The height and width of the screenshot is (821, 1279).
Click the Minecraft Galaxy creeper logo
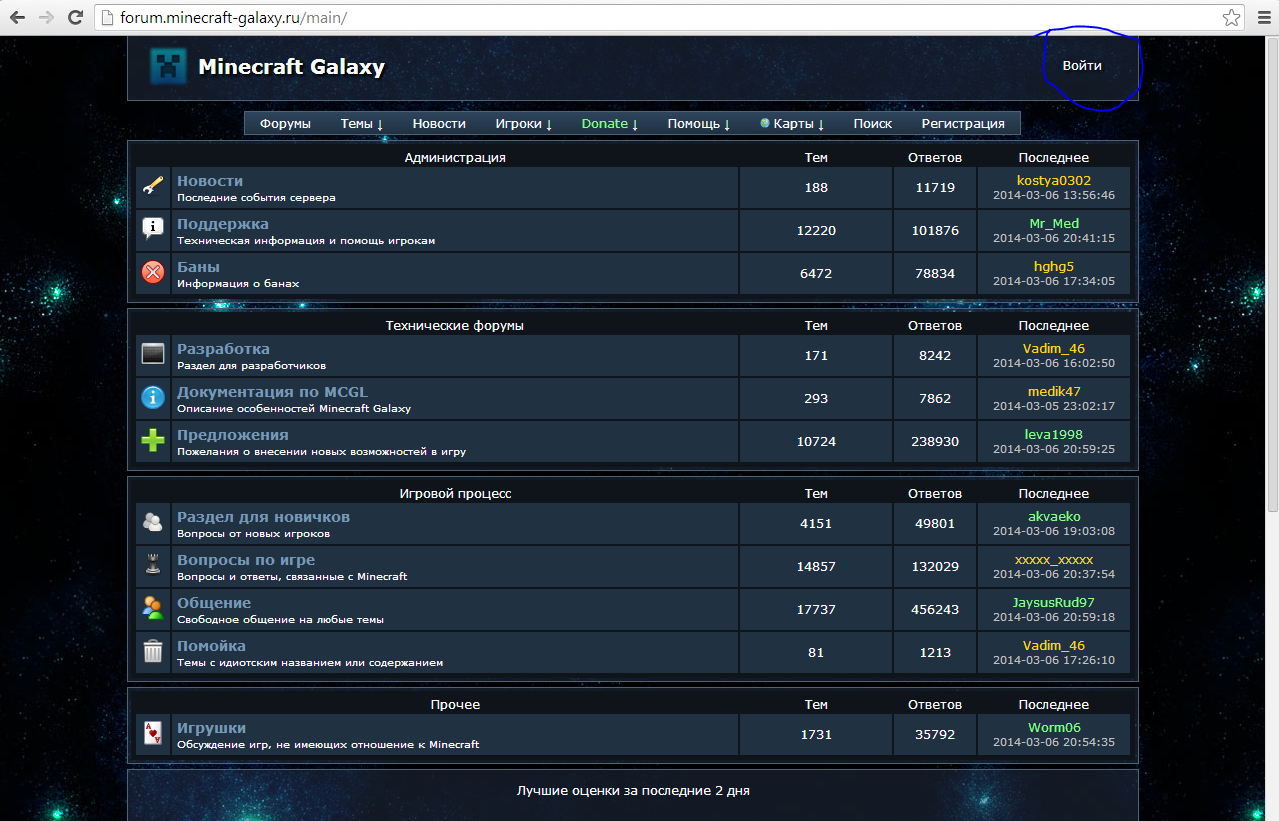pyautogui.click(x=168, y=66)
